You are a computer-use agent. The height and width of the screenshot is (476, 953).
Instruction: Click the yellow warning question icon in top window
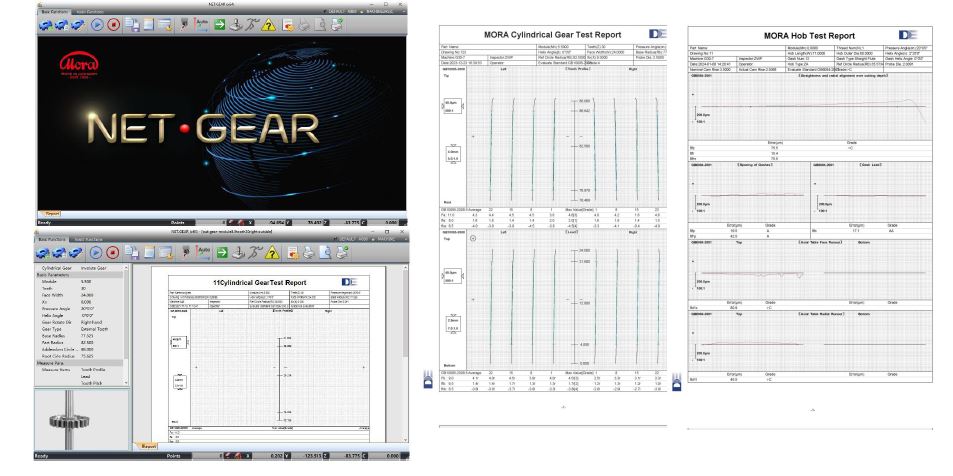pyautogui.click(x=269, y=25)
